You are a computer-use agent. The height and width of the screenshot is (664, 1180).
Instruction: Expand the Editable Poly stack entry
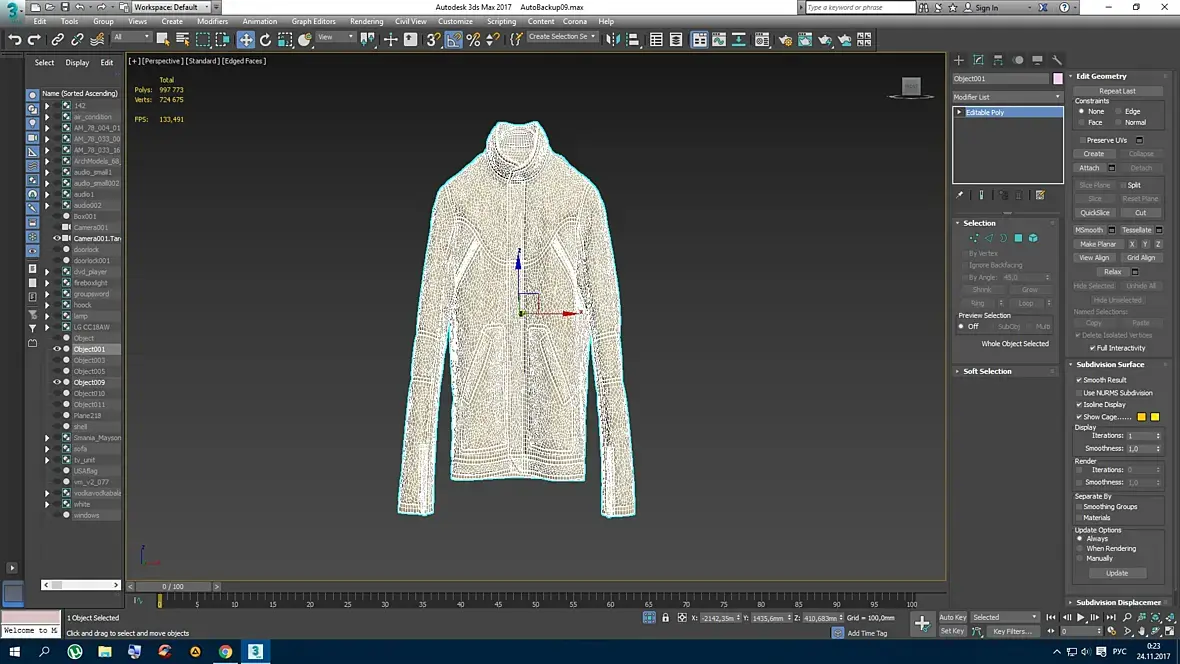click(x=959, y=112)
